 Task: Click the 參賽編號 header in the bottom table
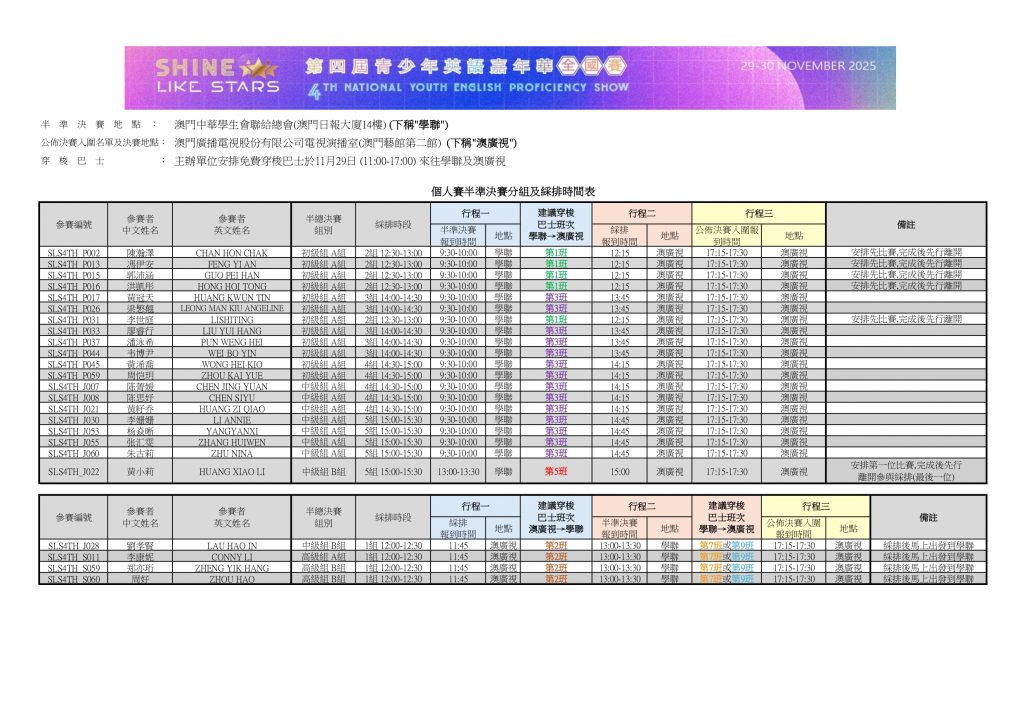coord(75,517)
